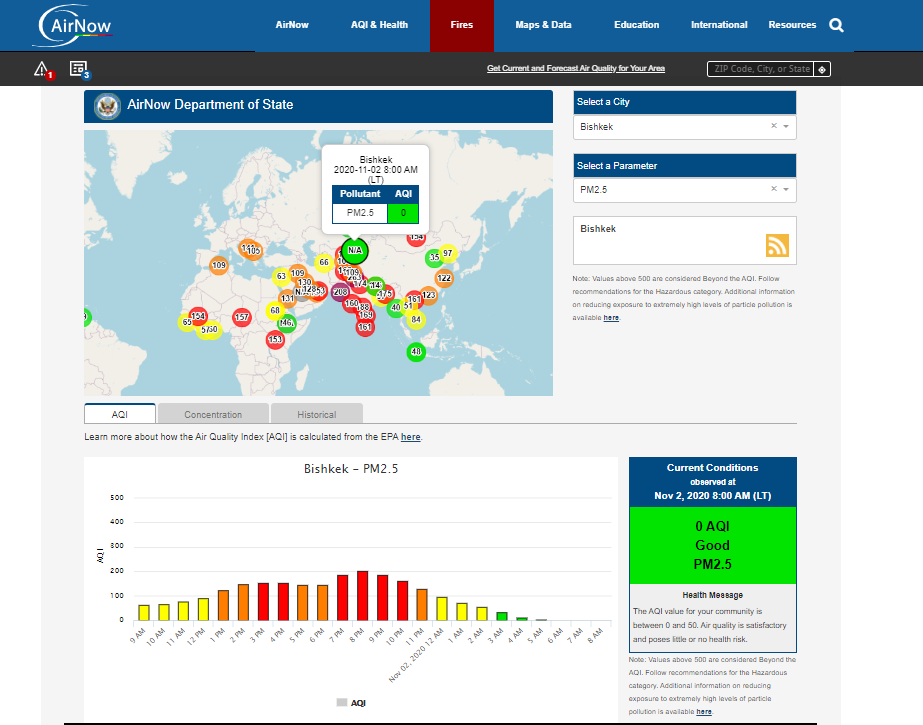
Task: Open the search magnifier icon
Action: click(836, 25)
